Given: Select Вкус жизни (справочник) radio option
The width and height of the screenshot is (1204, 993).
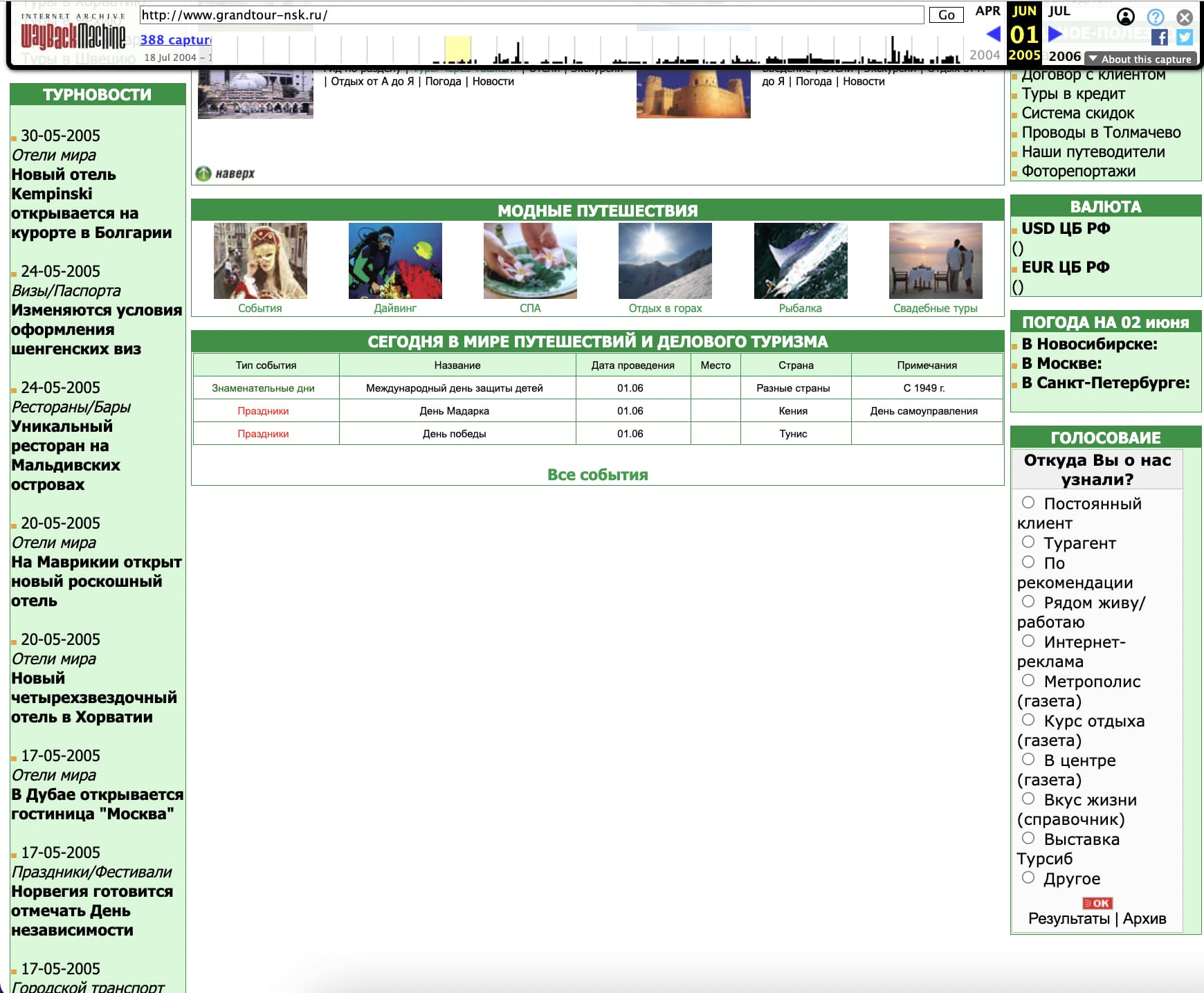Looking at the screenshot, I should coord(1028,799).
